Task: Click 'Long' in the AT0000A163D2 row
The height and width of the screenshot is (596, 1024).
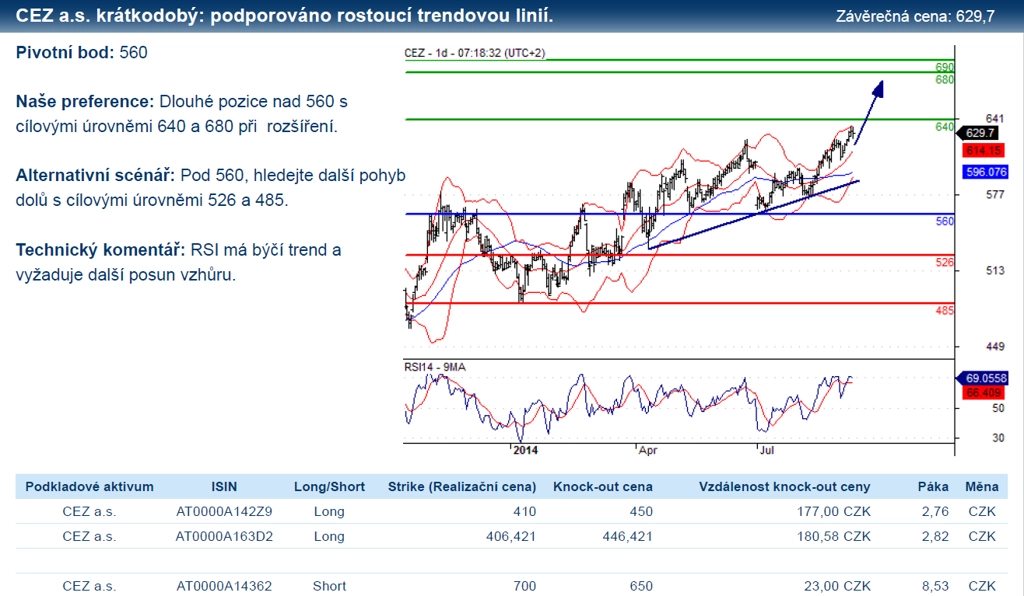Action: pos(329,537)
